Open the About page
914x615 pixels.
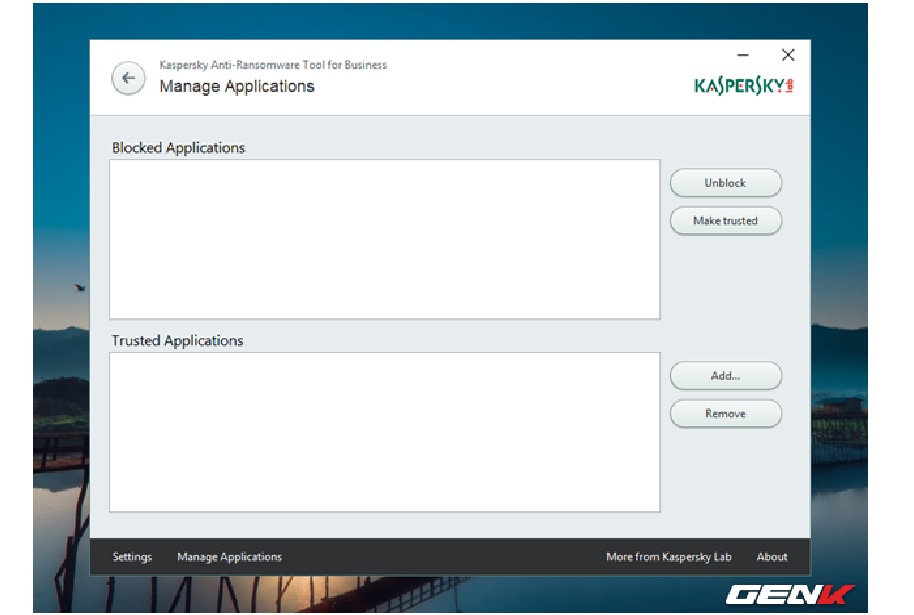pos(772,557)
